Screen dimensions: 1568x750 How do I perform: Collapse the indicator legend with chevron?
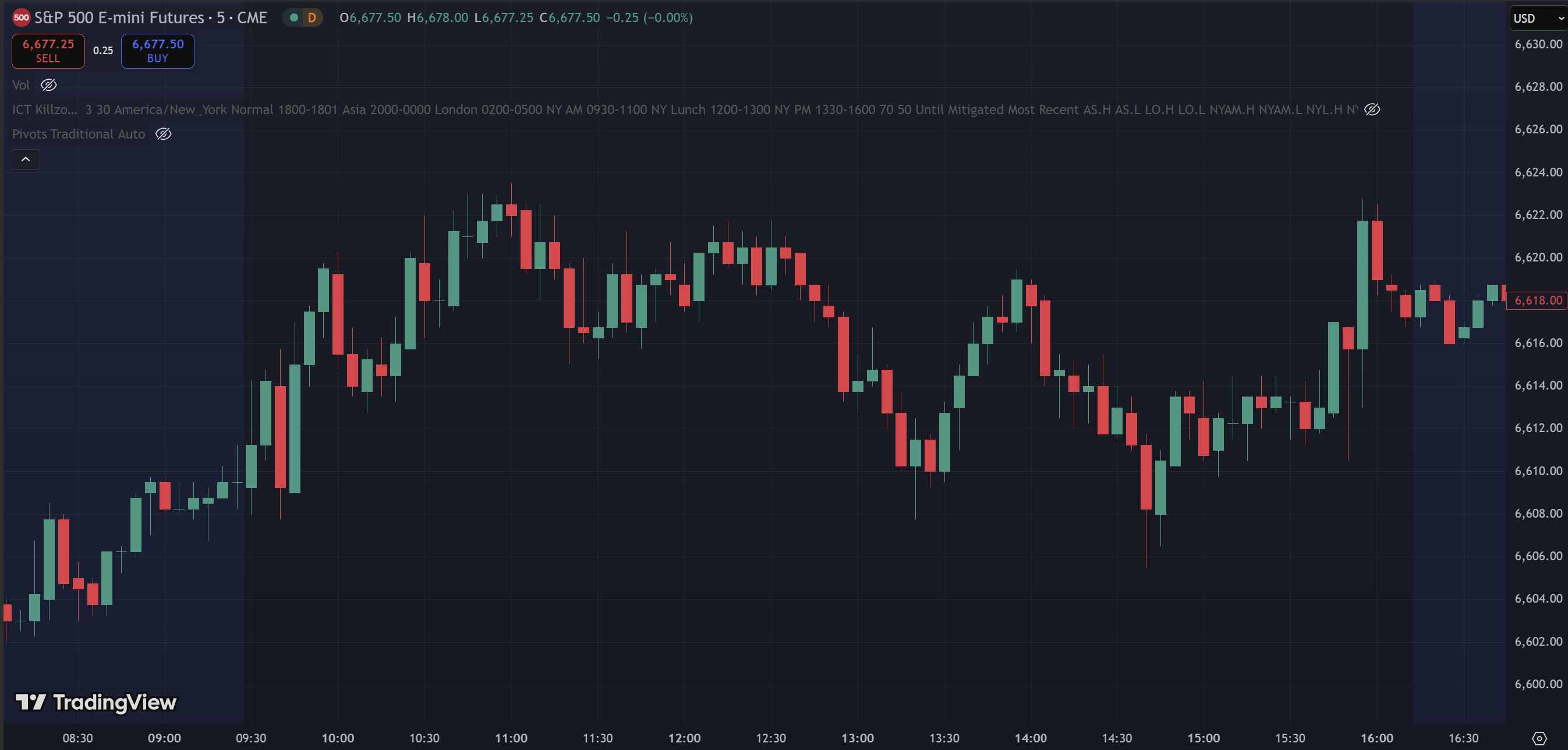pyautogui.click(x=26, y=160)
